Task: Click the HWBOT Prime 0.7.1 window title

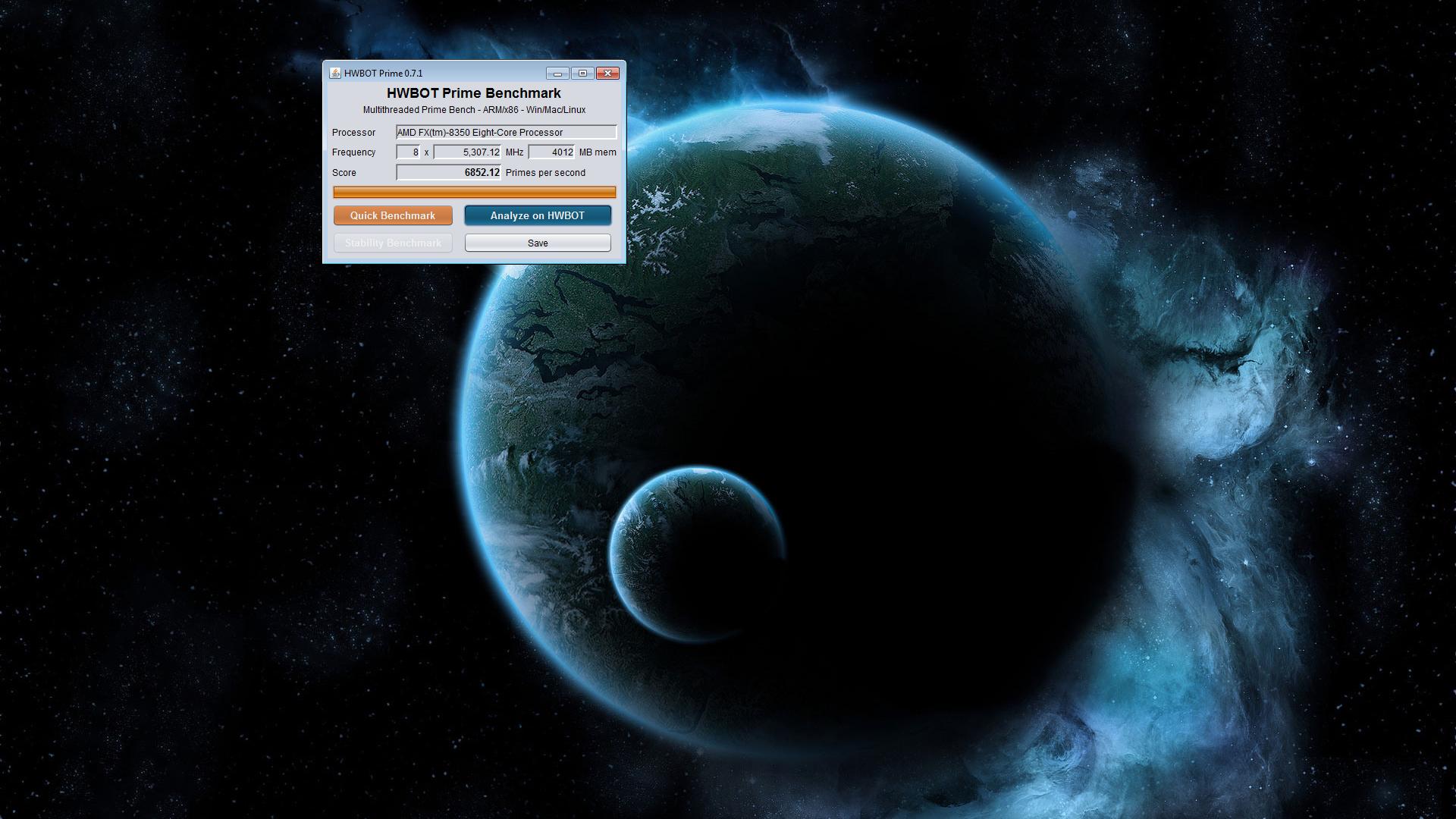Action: coord(383,74)
